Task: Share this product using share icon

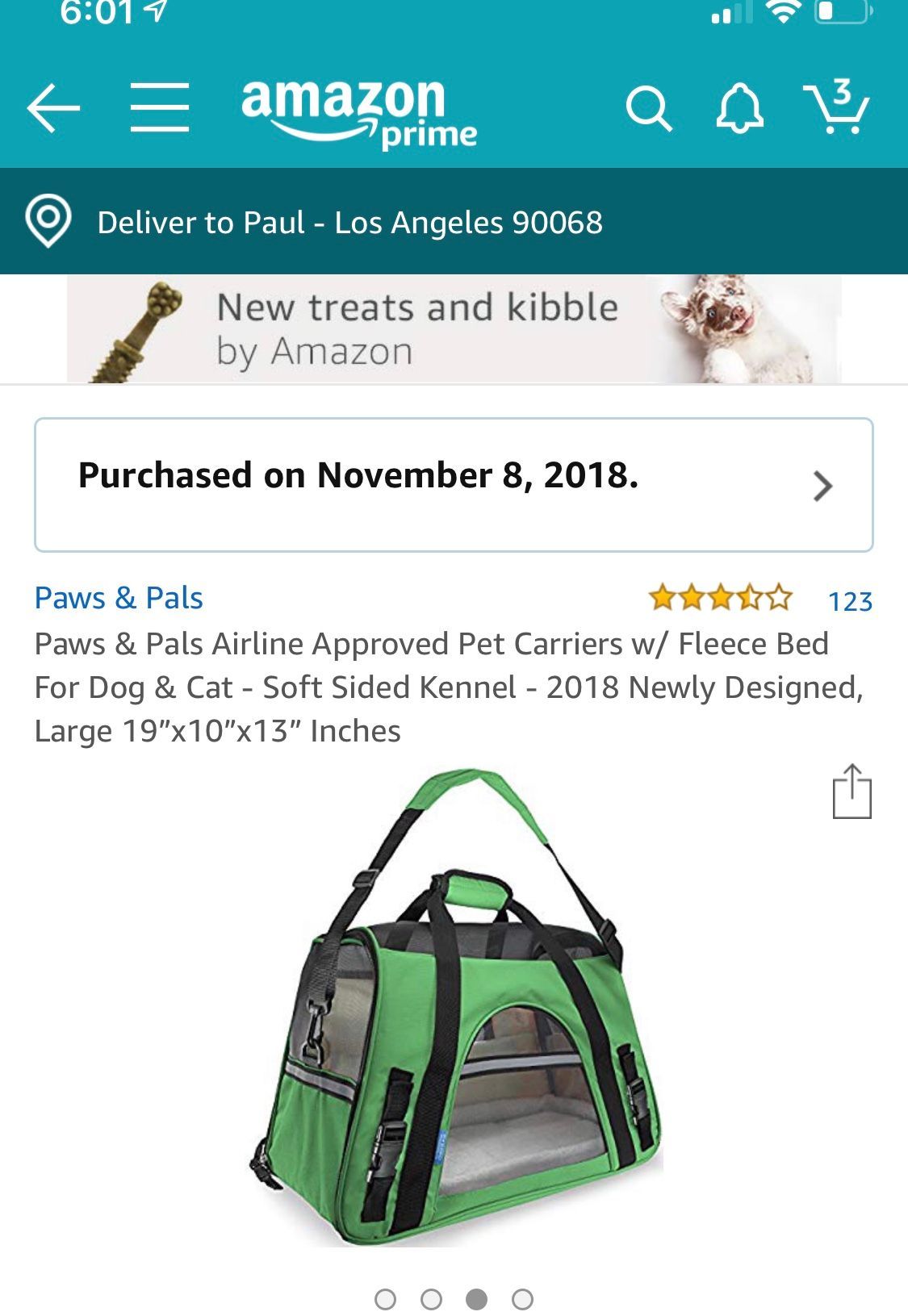Action: coord(852,792)
